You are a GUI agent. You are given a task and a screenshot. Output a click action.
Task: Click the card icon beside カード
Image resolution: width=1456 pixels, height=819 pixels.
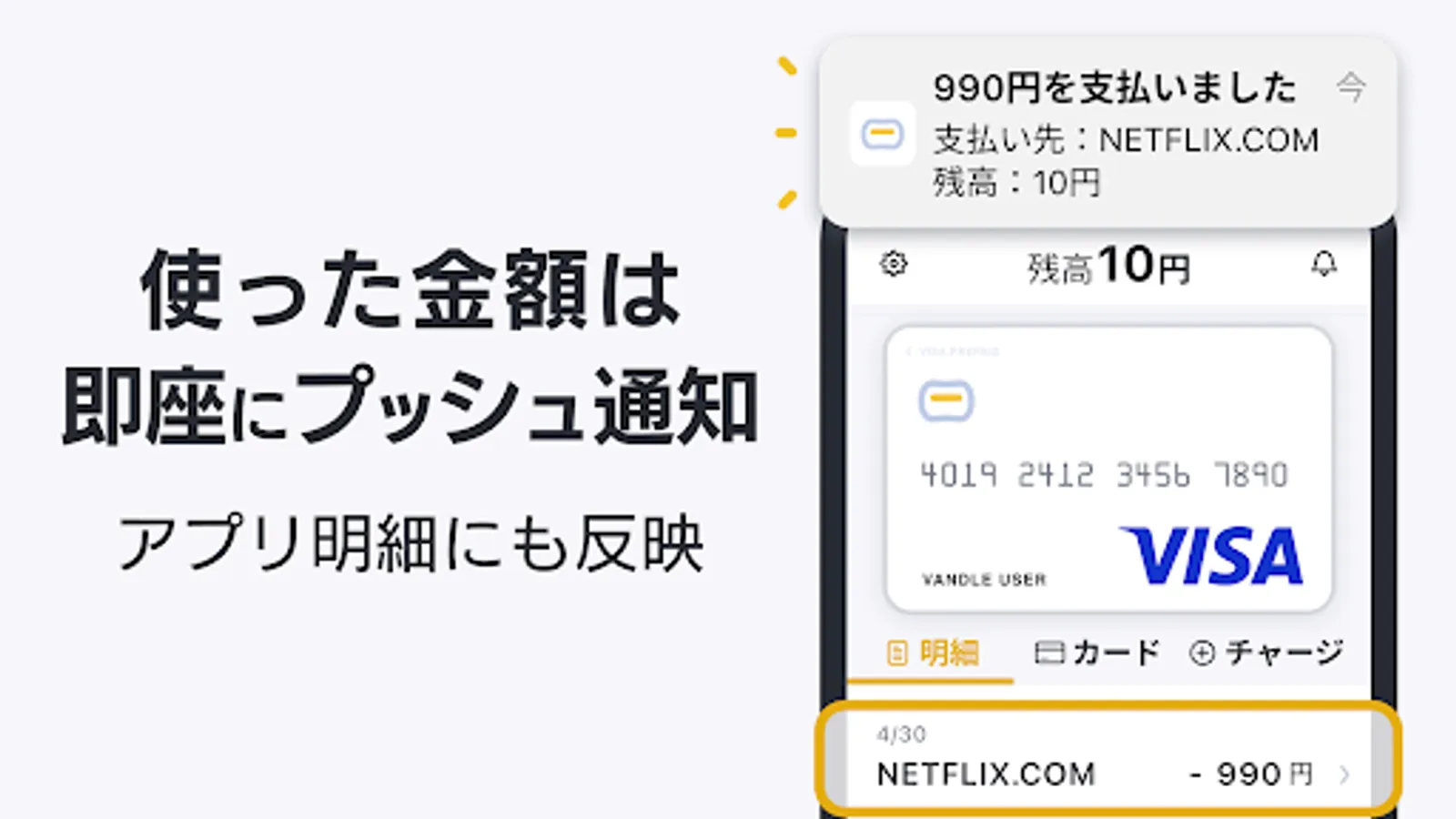1049,652
